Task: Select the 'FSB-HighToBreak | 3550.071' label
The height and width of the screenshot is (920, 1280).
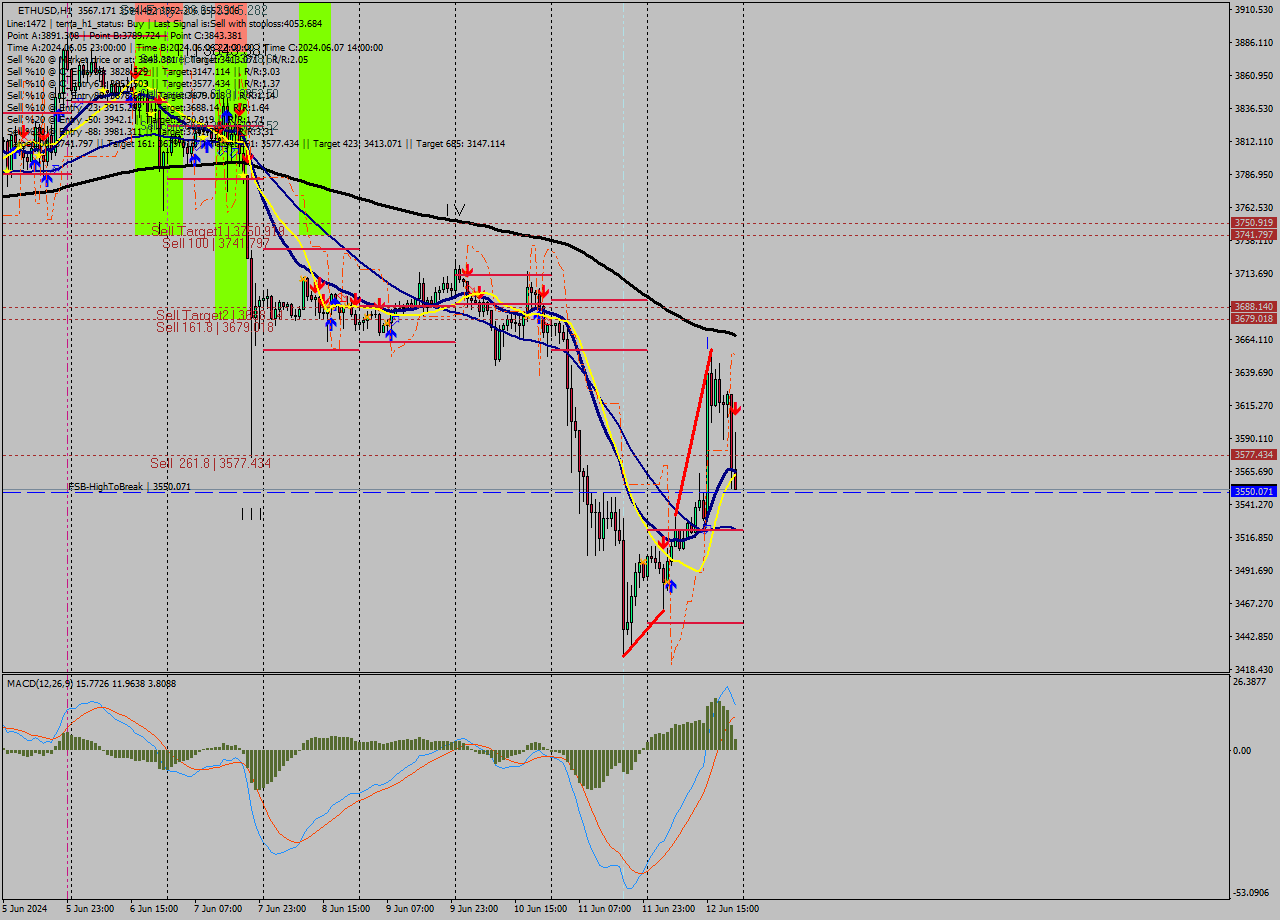Action: pos(129,486)
